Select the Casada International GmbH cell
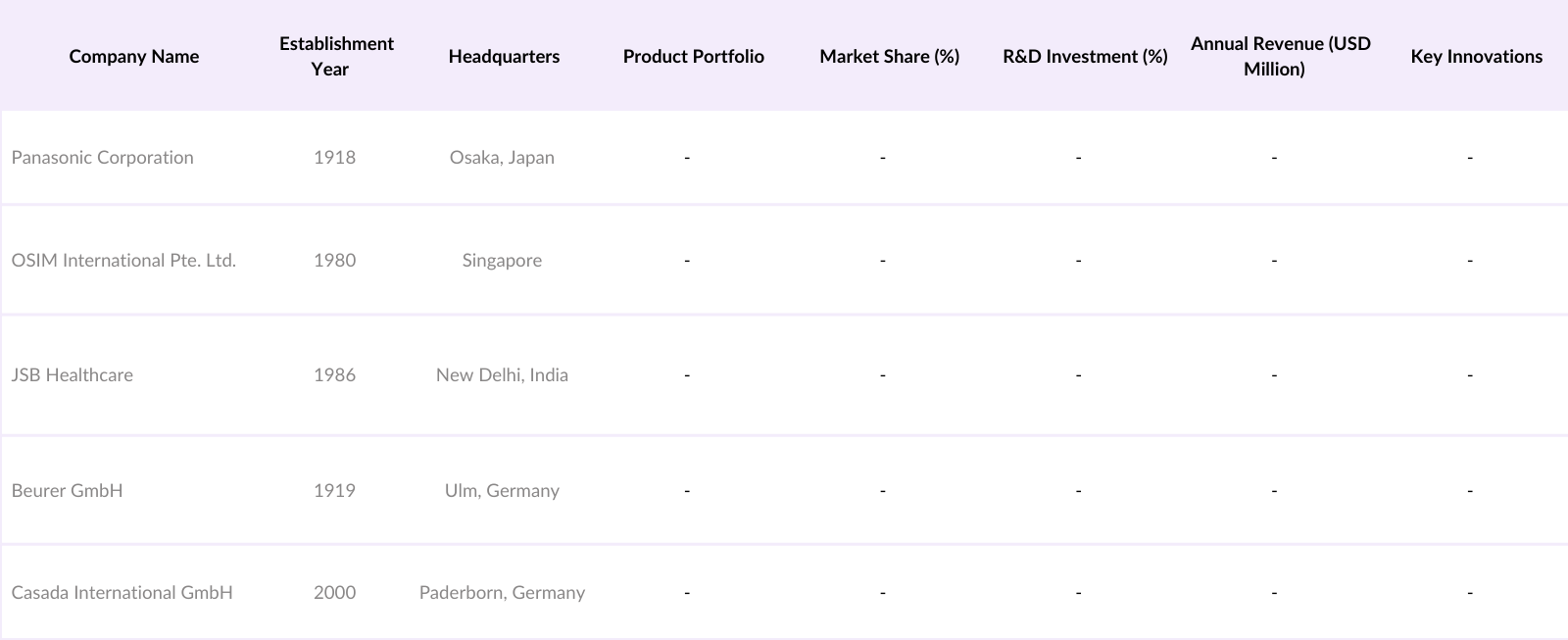The height and width of the screenshot is (640, 1568). click(122, 592)
